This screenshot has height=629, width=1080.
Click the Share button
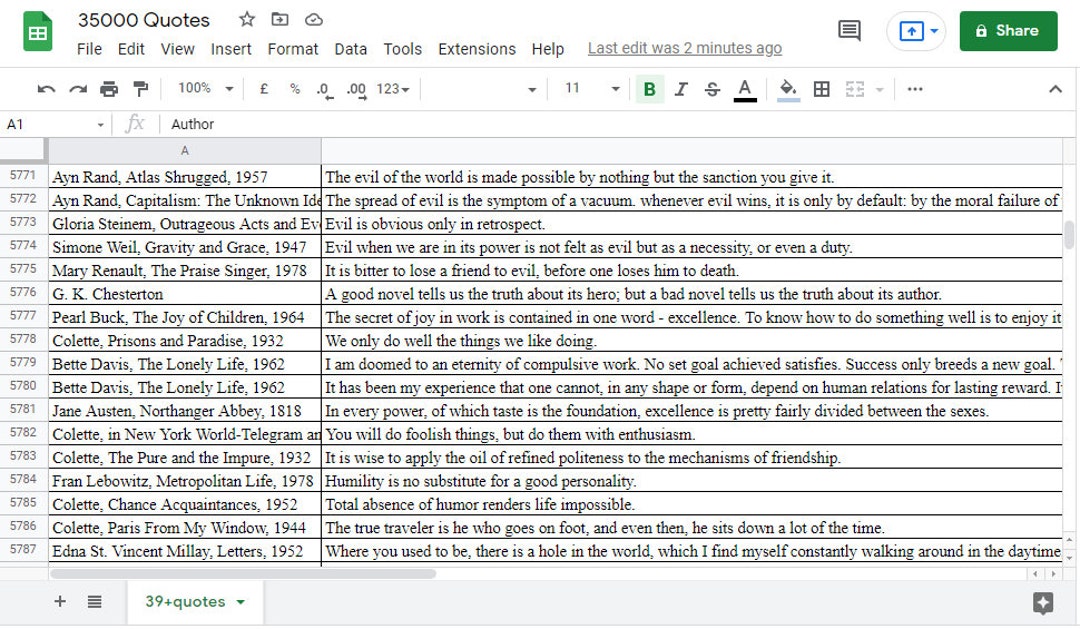click(x=1008, y=31)
